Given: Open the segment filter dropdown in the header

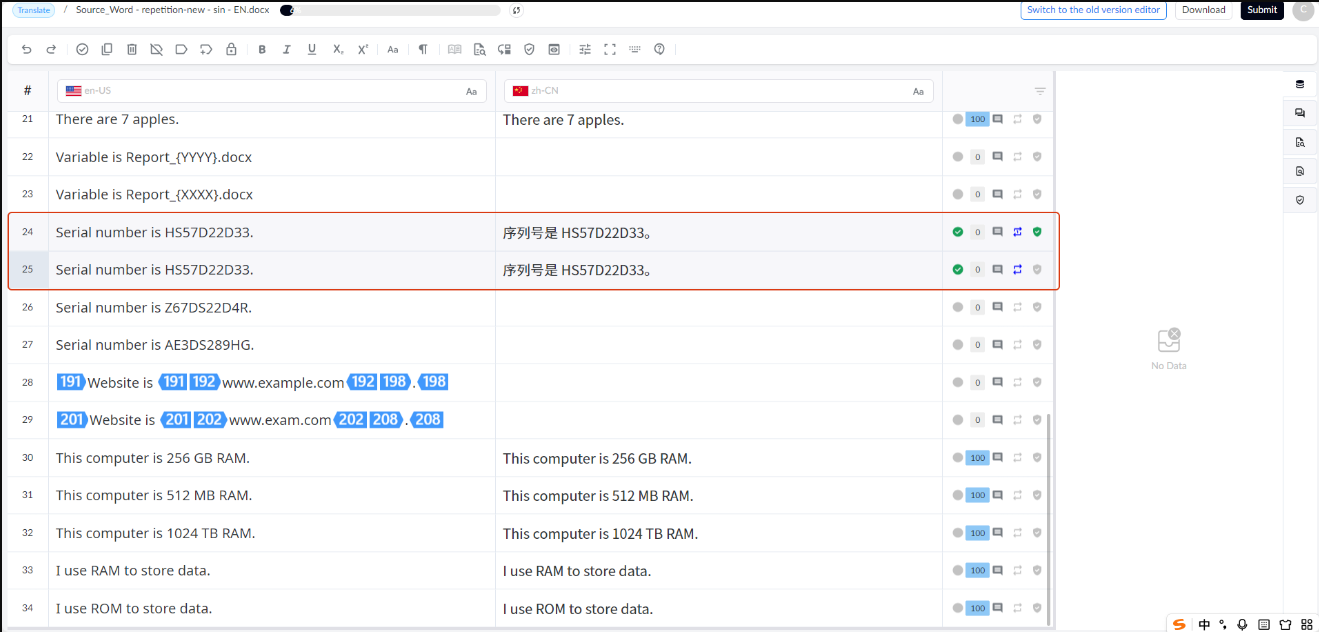Looking at the screenshot, I should coord(1040,91).
